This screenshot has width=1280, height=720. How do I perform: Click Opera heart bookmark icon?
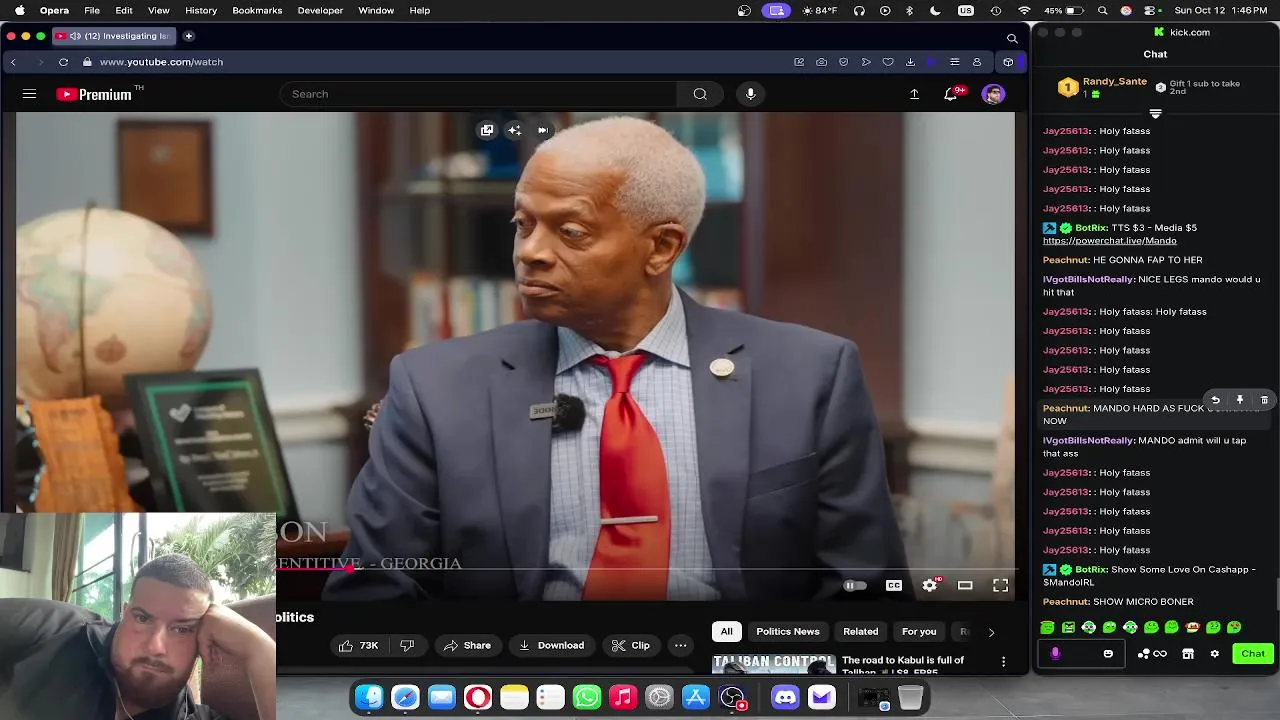[x=888, y=62]
